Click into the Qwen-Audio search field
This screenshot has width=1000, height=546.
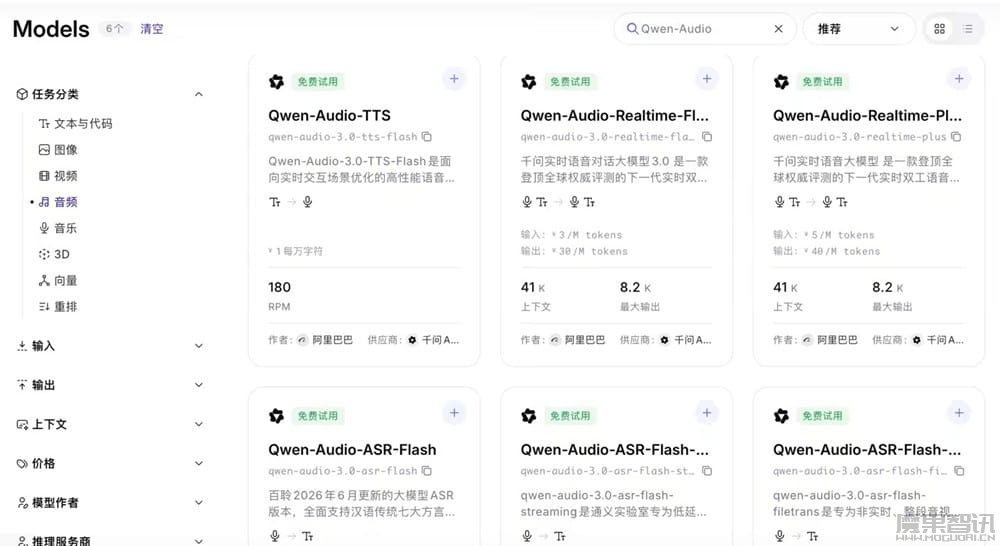click(x=705, y=29)
